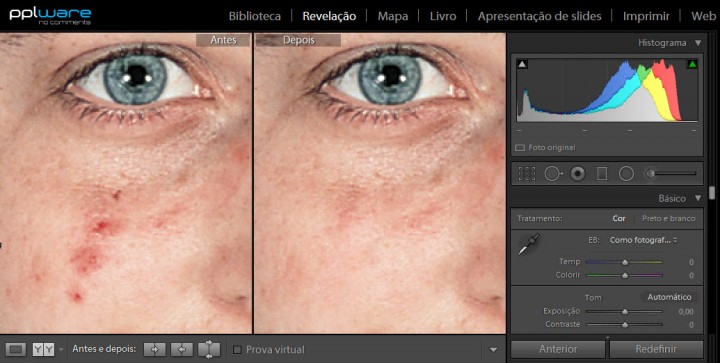720x363 pixels.
Task: Click the histogram graph
Action: point(607,90)
